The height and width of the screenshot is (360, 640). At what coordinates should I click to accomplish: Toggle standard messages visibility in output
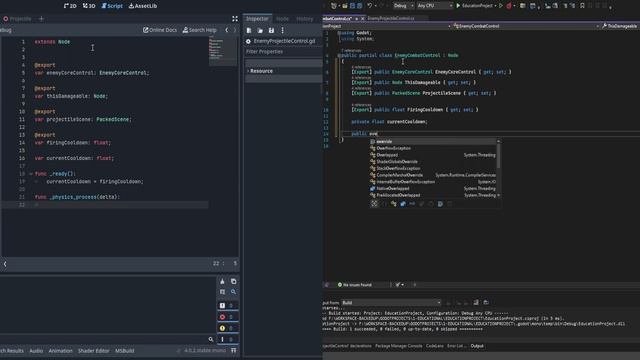pos(227,306)
